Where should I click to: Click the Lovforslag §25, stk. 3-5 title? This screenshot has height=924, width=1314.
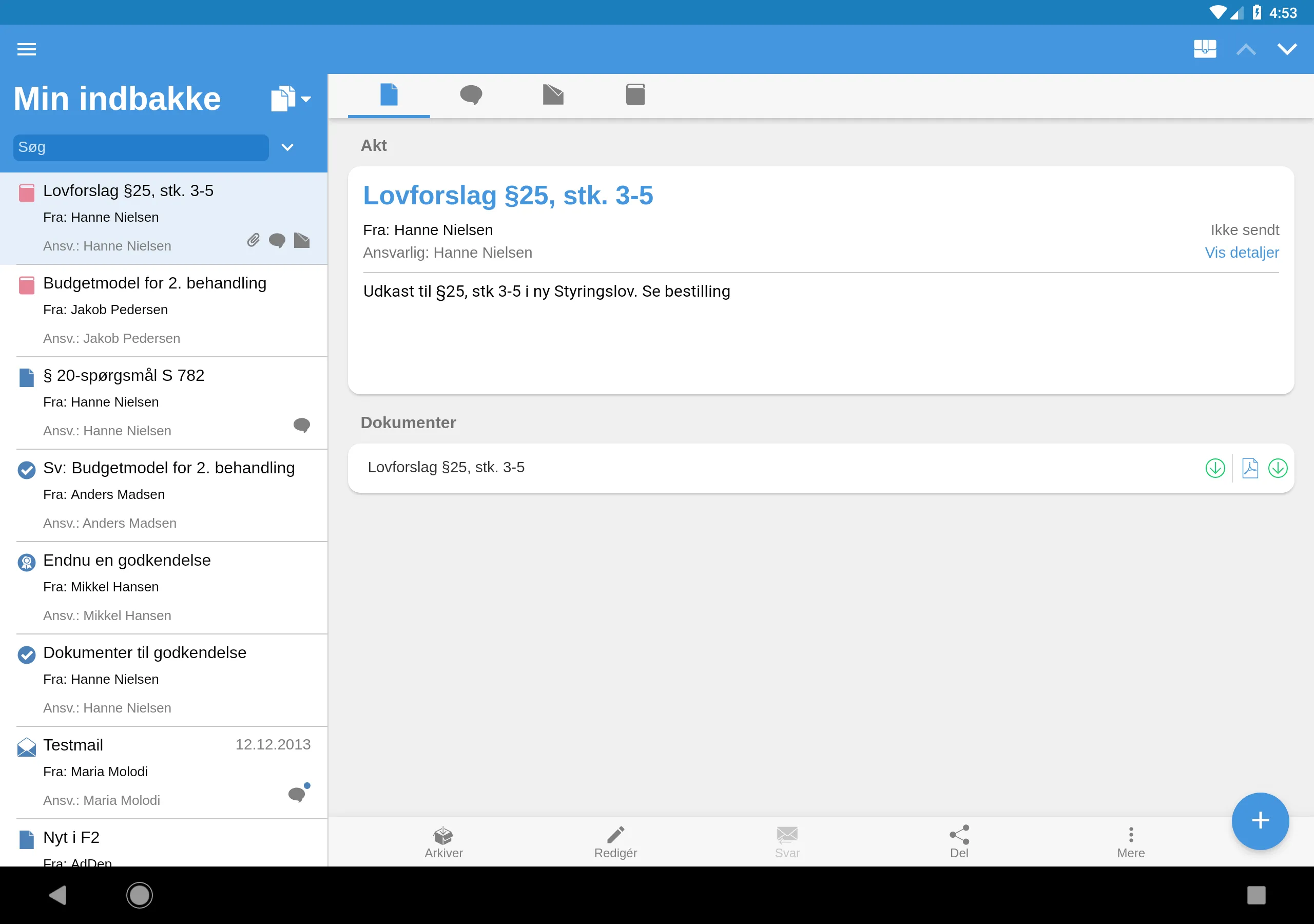pos(508,196)
